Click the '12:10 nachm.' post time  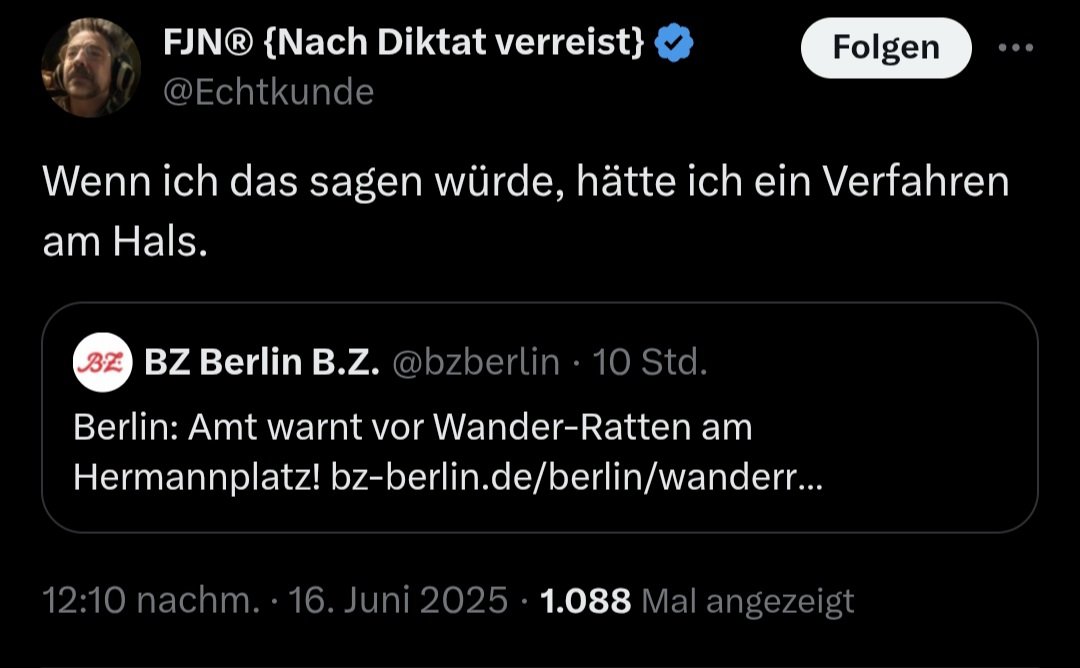(x=150, y=600)
